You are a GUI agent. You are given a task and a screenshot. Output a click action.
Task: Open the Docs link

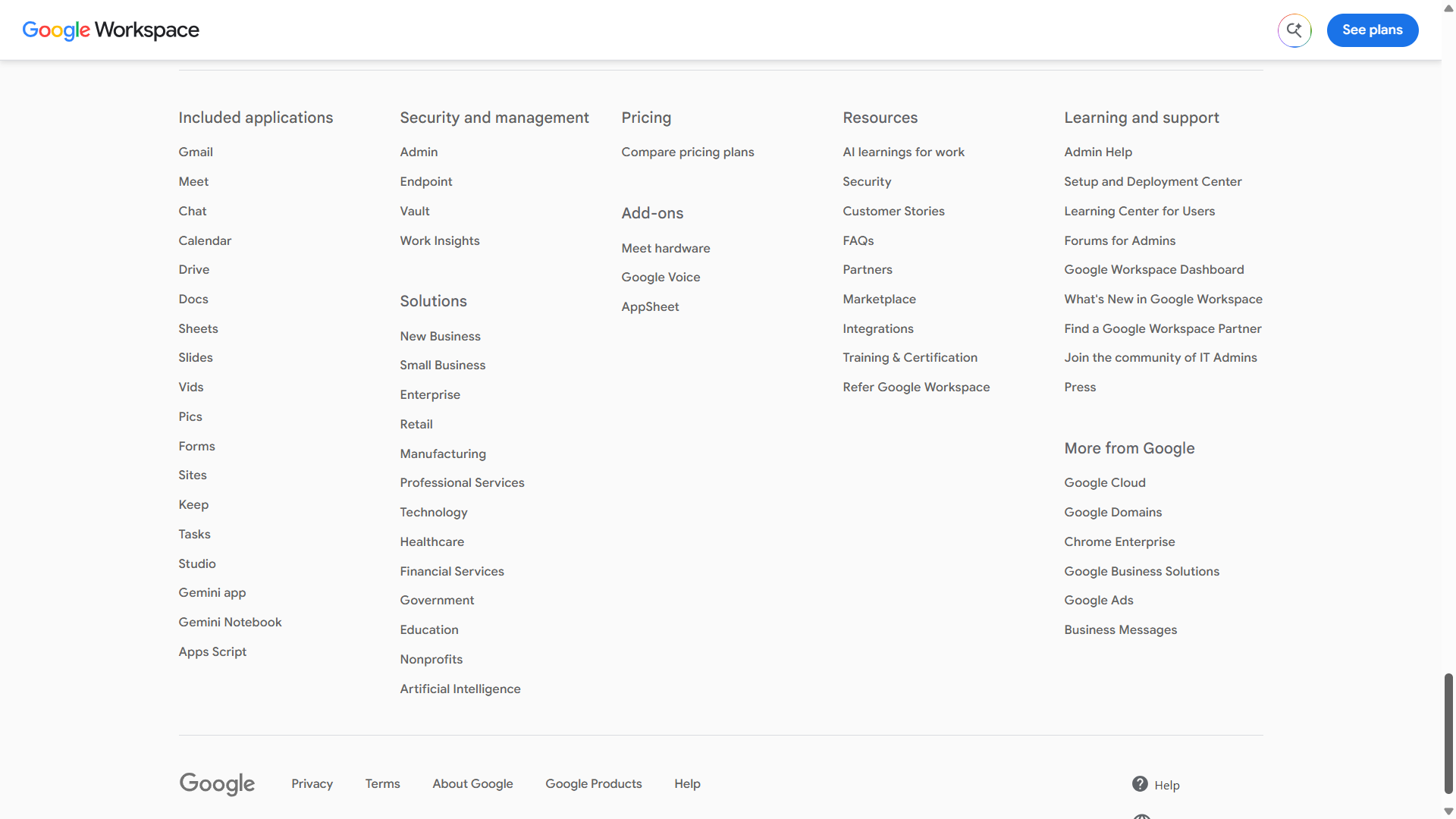(193, 300)
